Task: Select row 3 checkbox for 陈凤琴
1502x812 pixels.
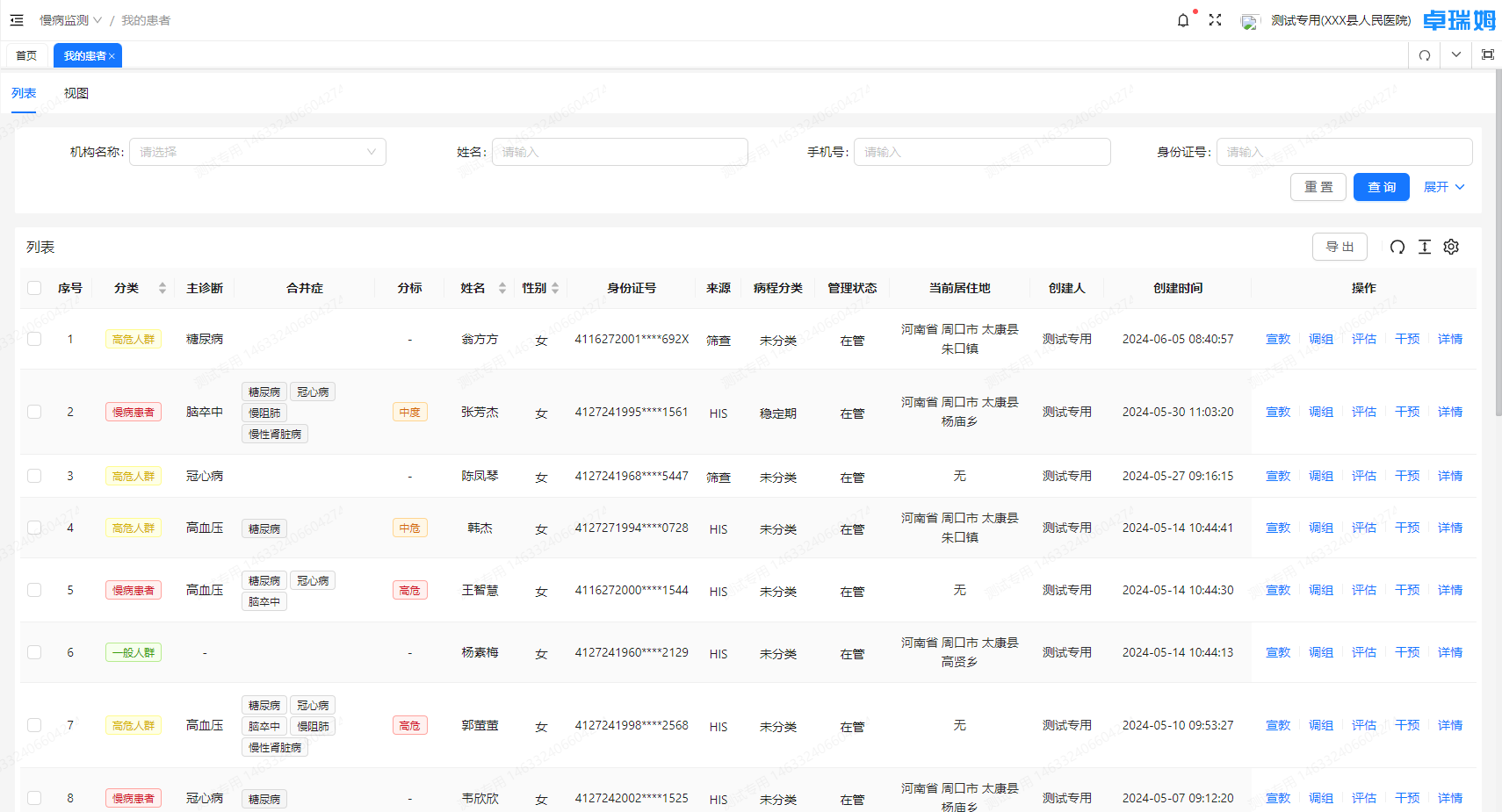Action: 34,476
